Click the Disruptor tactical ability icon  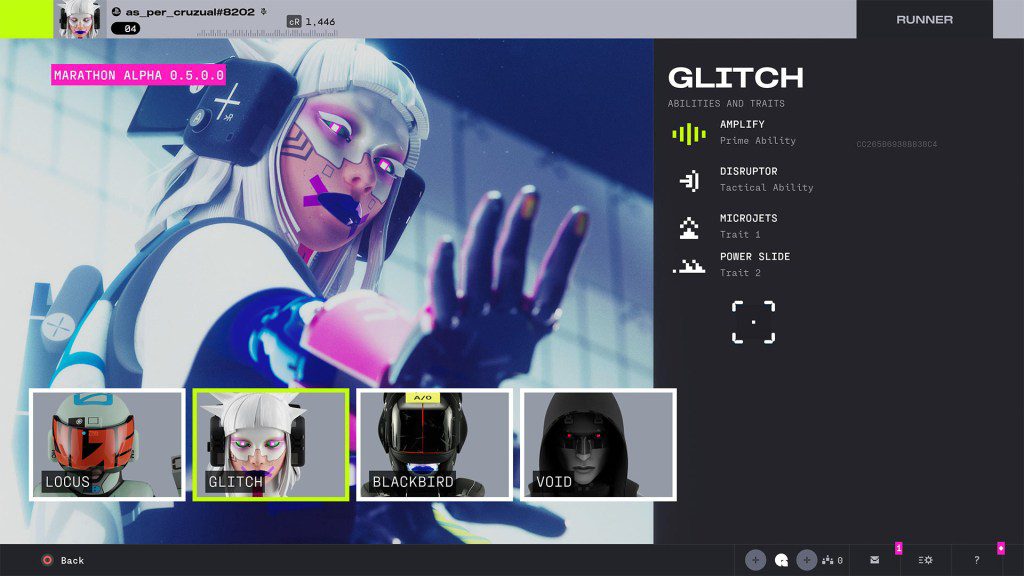[688, 180]
